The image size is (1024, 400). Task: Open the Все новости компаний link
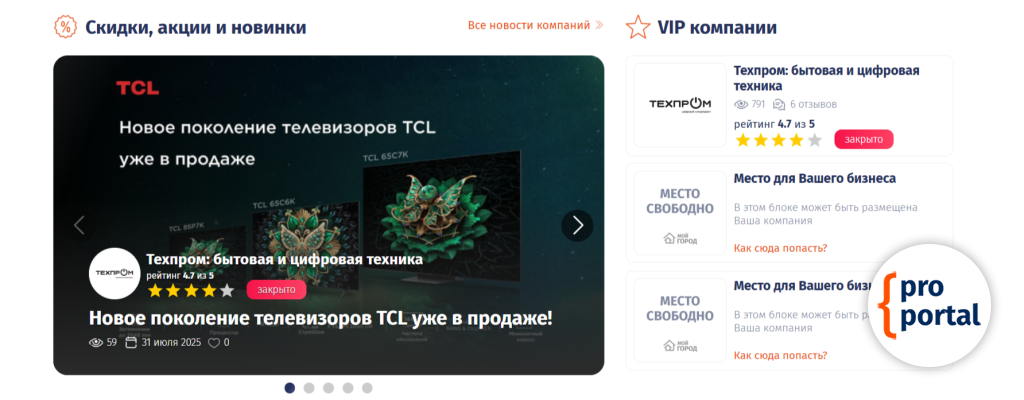click(536, 25)
